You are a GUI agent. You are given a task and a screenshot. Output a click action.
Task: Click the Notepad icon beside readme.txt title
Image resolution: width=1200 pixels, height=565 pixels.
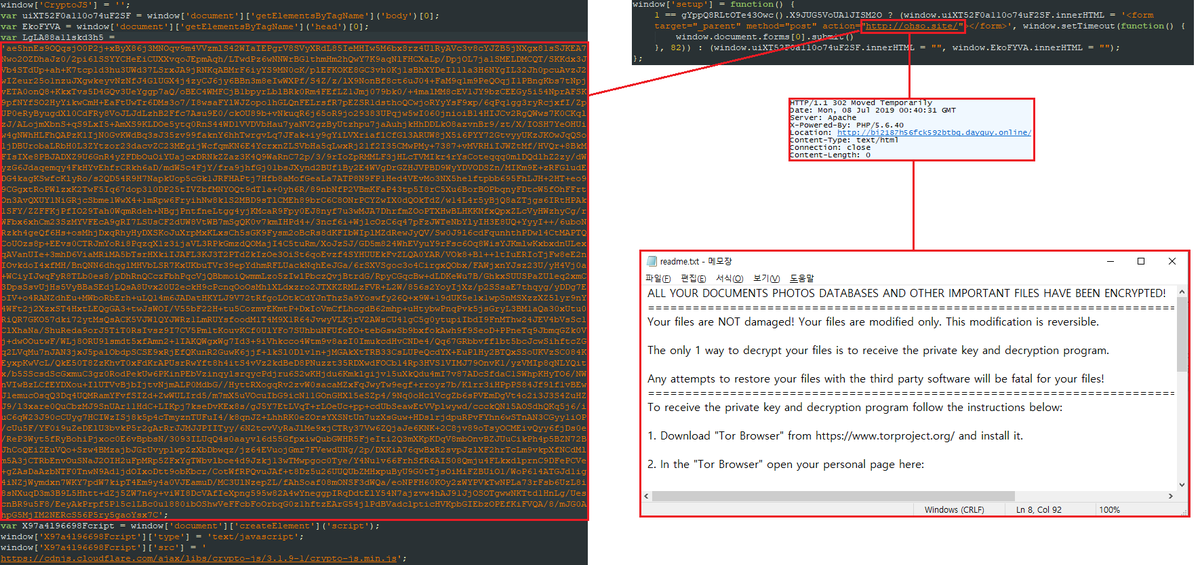651,260
